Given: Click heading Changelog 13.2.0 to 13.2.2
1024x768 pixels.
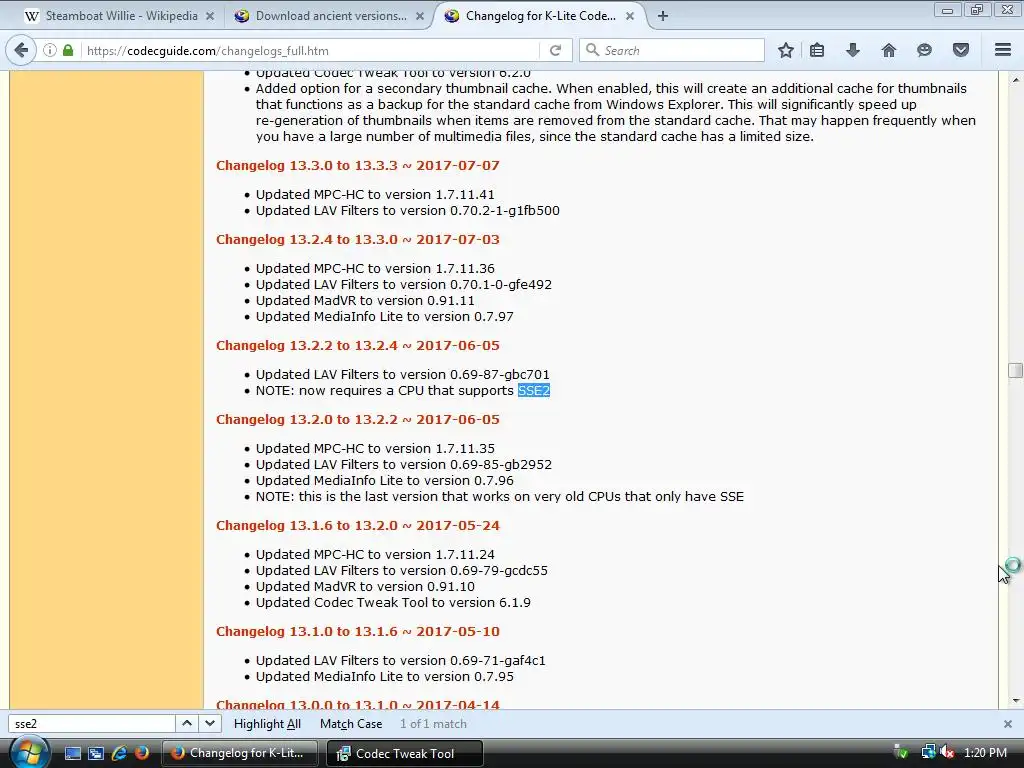Looking at the screenshot, I should click(x=358, y=419).
